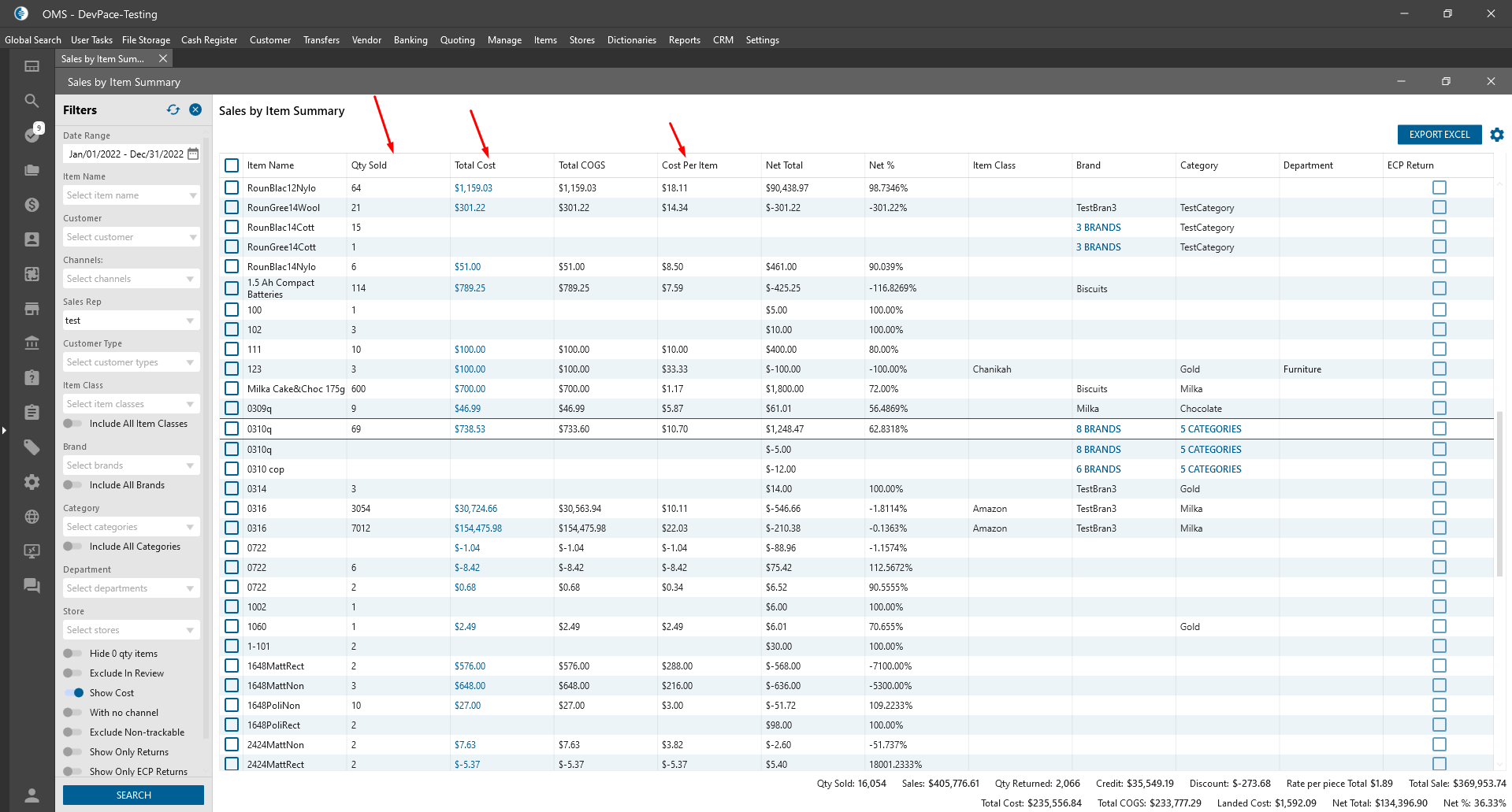
Task: Click the magnifier search icon in sidebar
Action: 32,101
